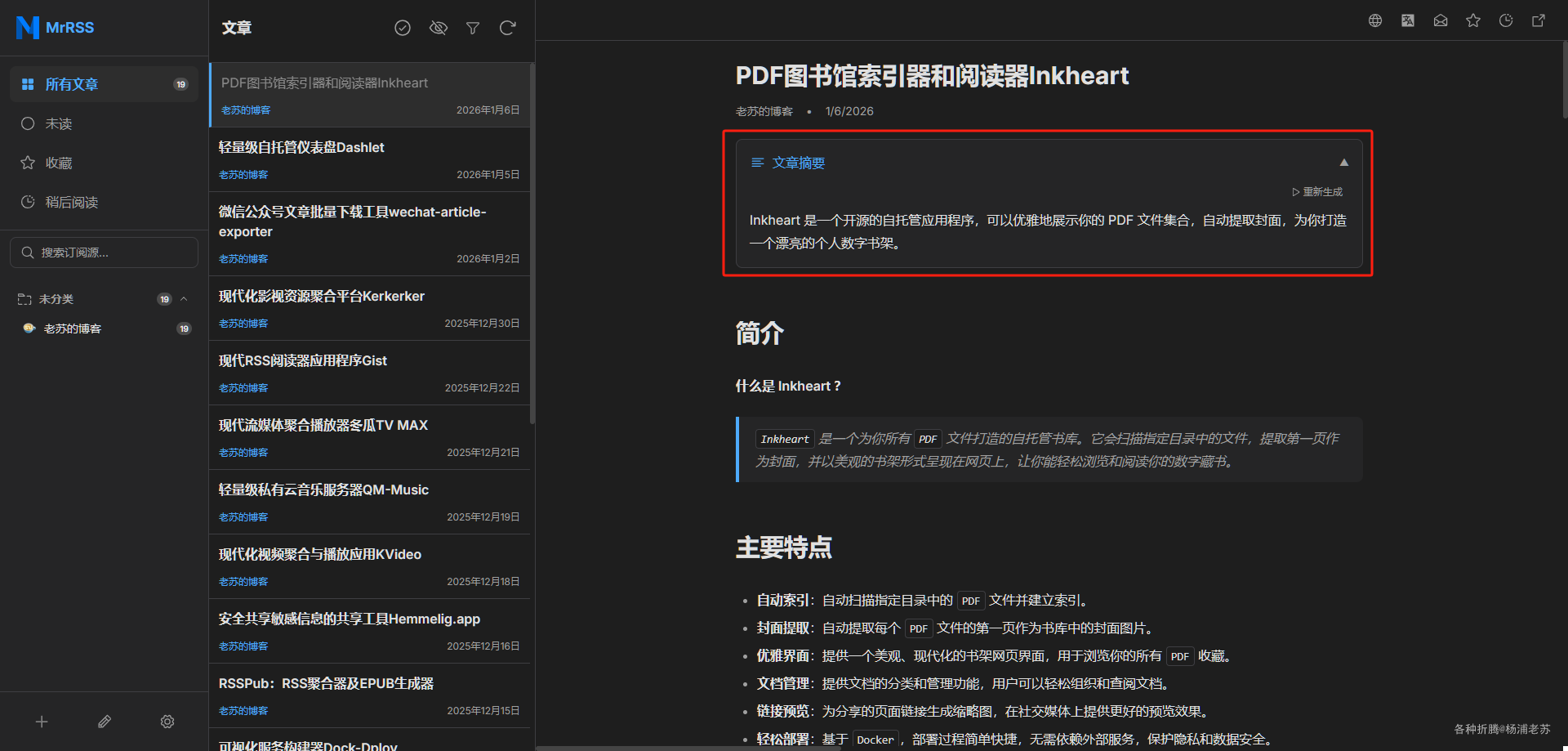Viewport: 1568px width, 751px height.
Task: Add article to read later clock icon
Action: (x=1506, y=20)
